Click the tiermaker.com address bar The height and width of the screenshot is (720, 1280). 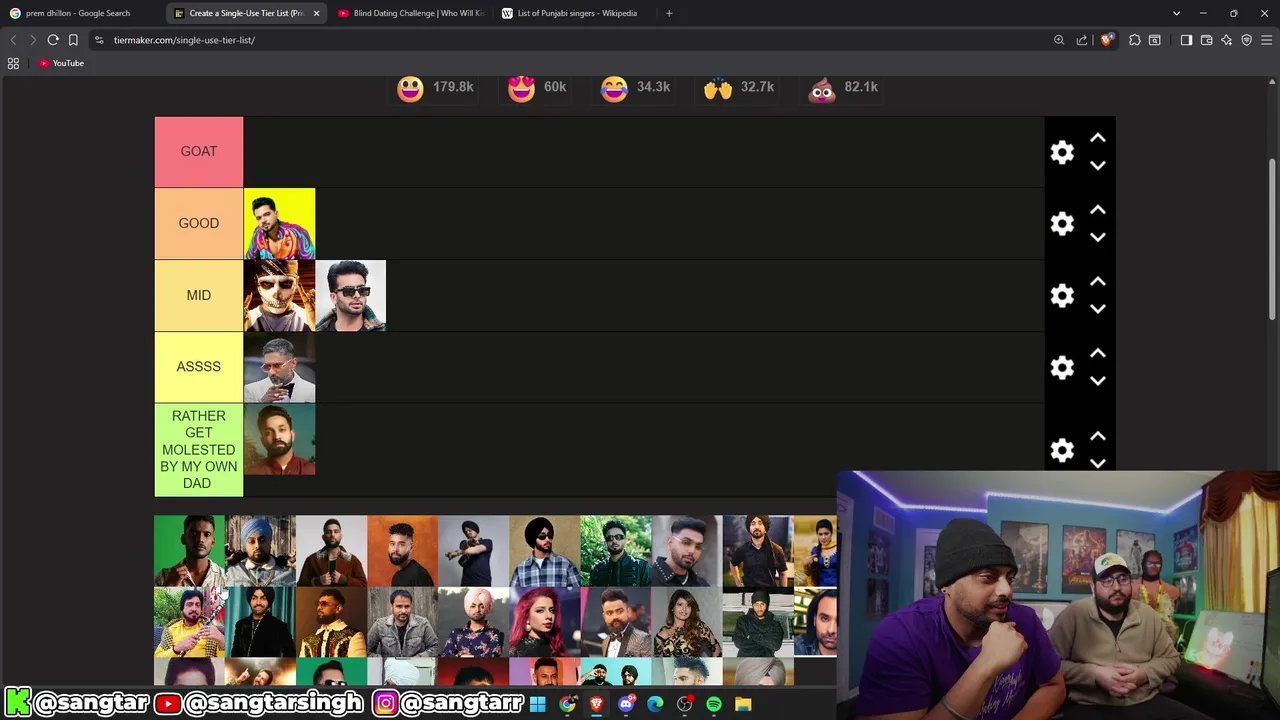pos(570,40)
